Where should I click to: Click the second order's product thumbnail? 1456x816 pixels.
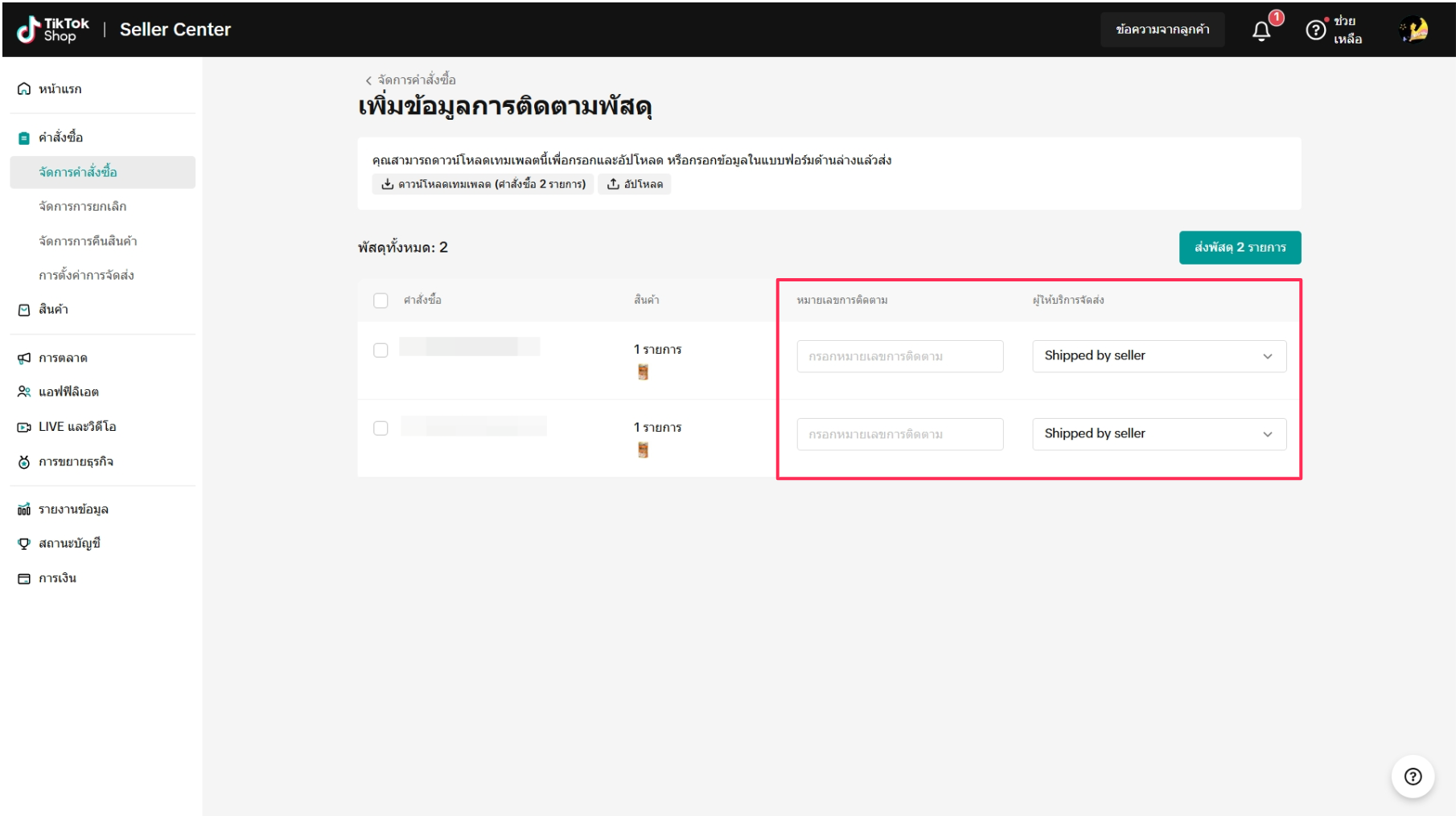[643, 450]
